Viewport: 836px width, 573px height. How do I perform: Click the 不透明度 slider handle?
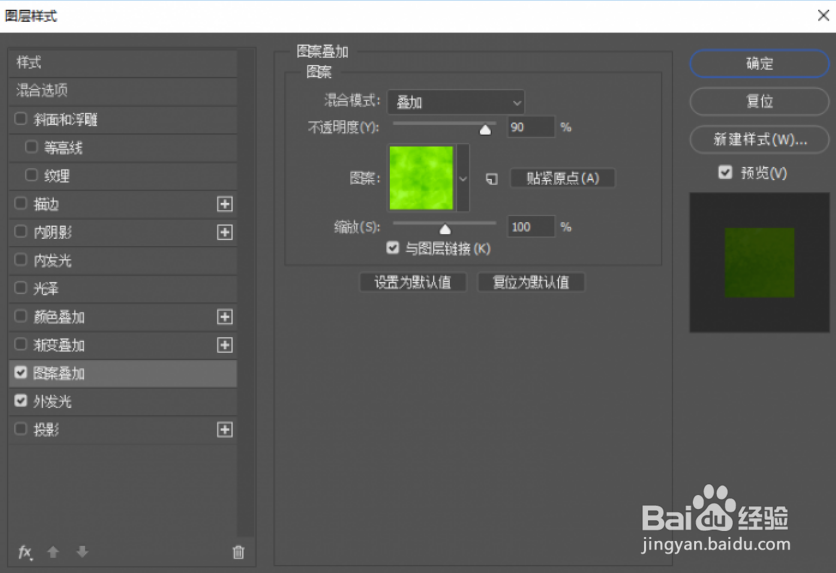(x=485, y=130)
